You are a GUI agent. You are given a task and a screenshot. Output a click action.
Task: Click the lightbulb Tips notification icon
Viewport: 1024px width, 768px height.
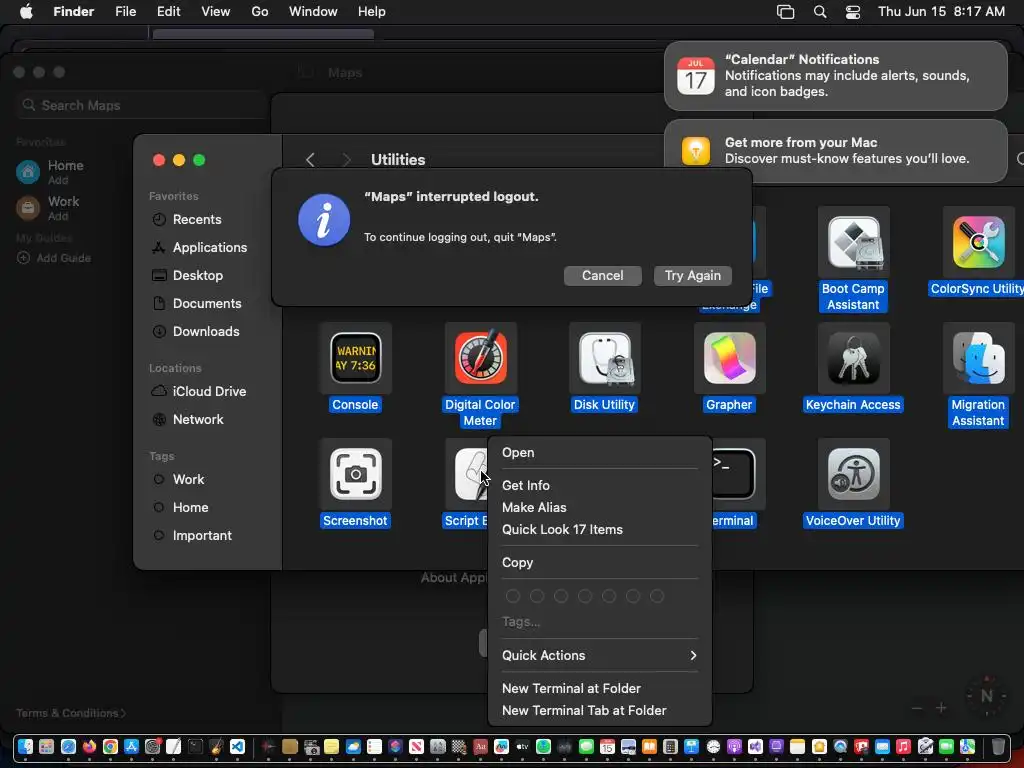696,151
